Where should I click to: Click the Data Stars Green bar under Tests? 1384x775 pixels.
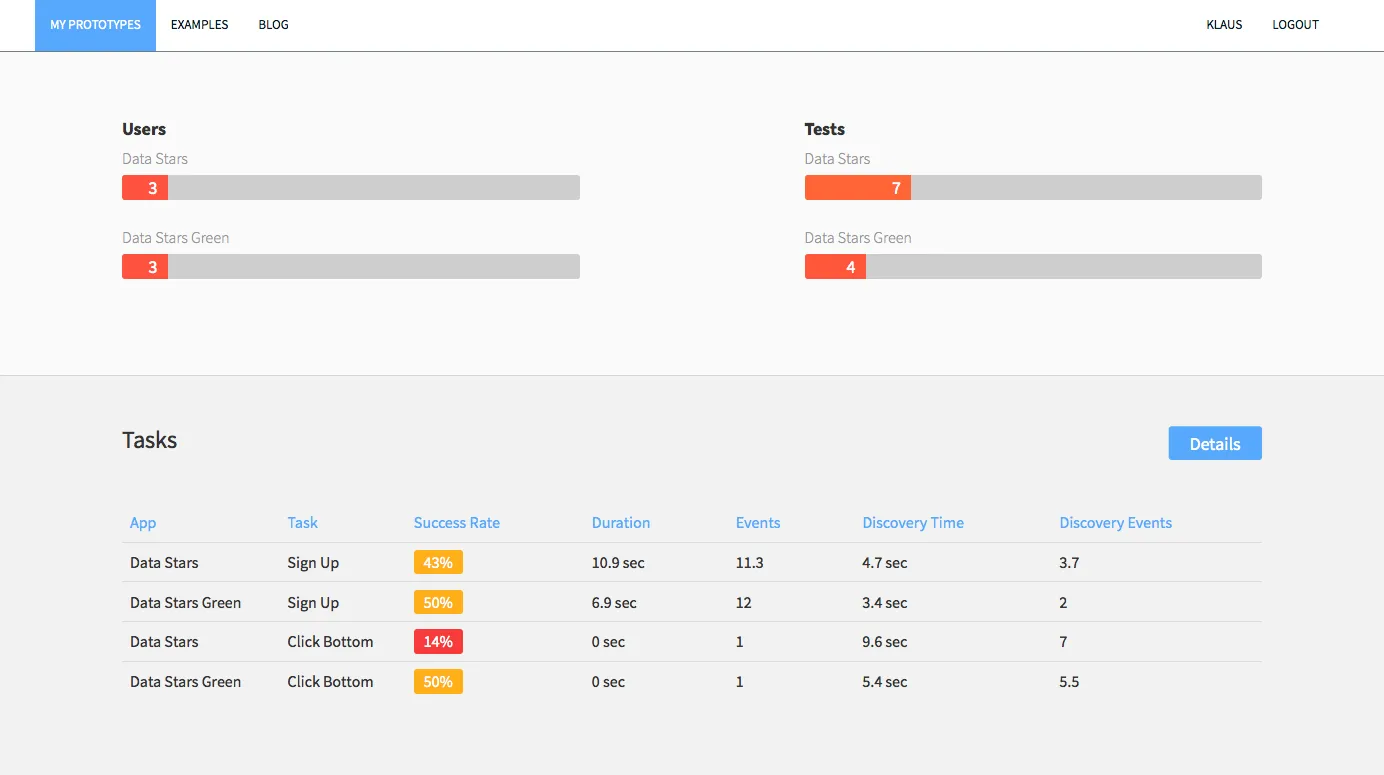[x=1033, y=266]
